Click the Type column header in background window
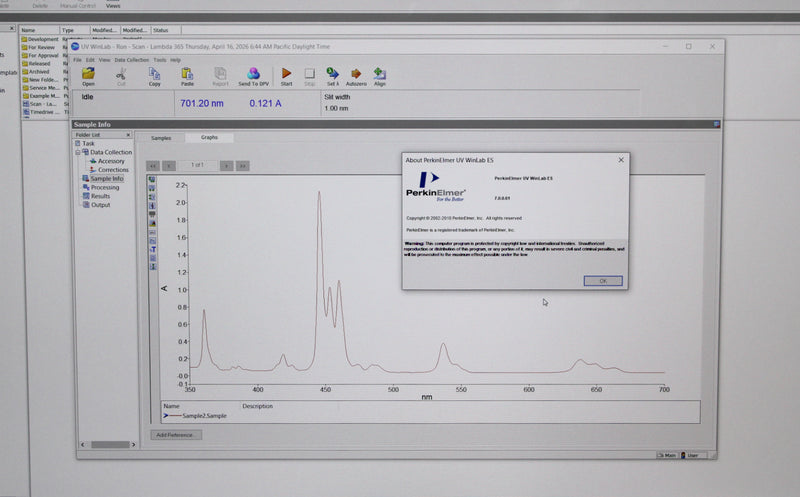 (x=75, y=30)
